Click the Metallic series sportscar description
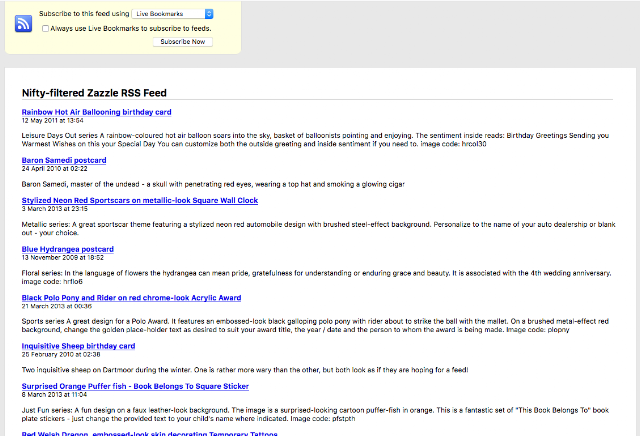Screen dimensions: 640x436 [318, 229]
